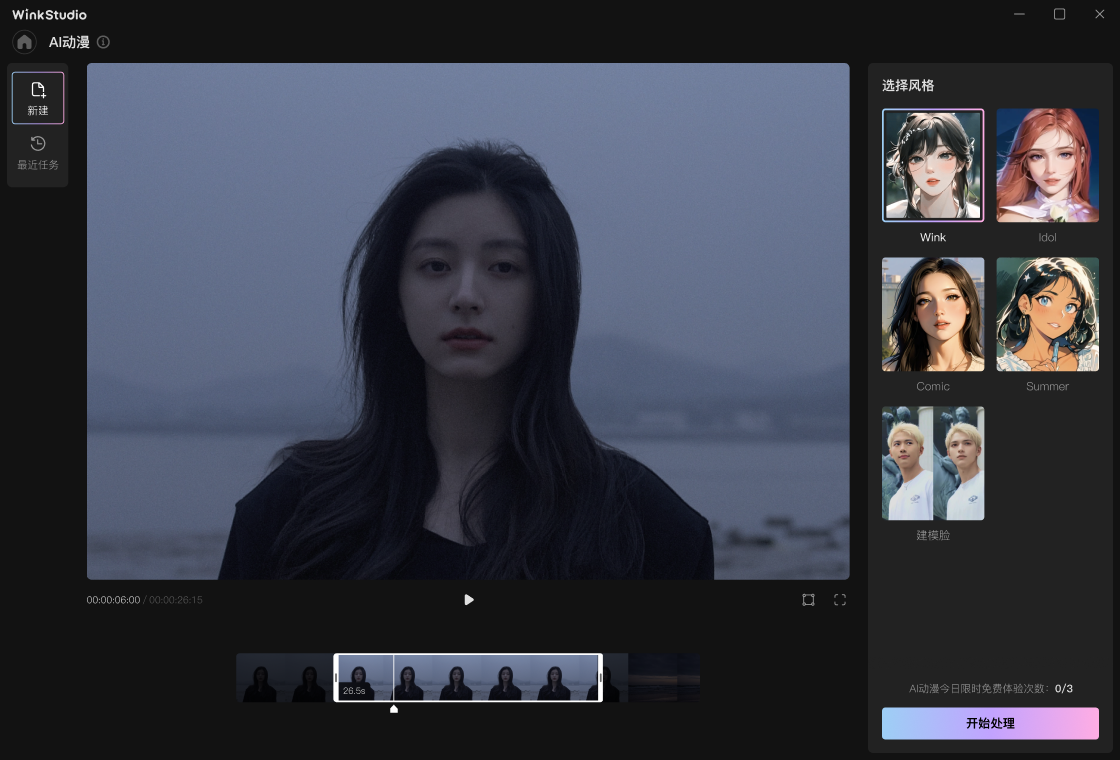Open the 最近任务 recent tasks panel
The height and width of the screenshot is (760, 1120).
[x=37, y=150]
